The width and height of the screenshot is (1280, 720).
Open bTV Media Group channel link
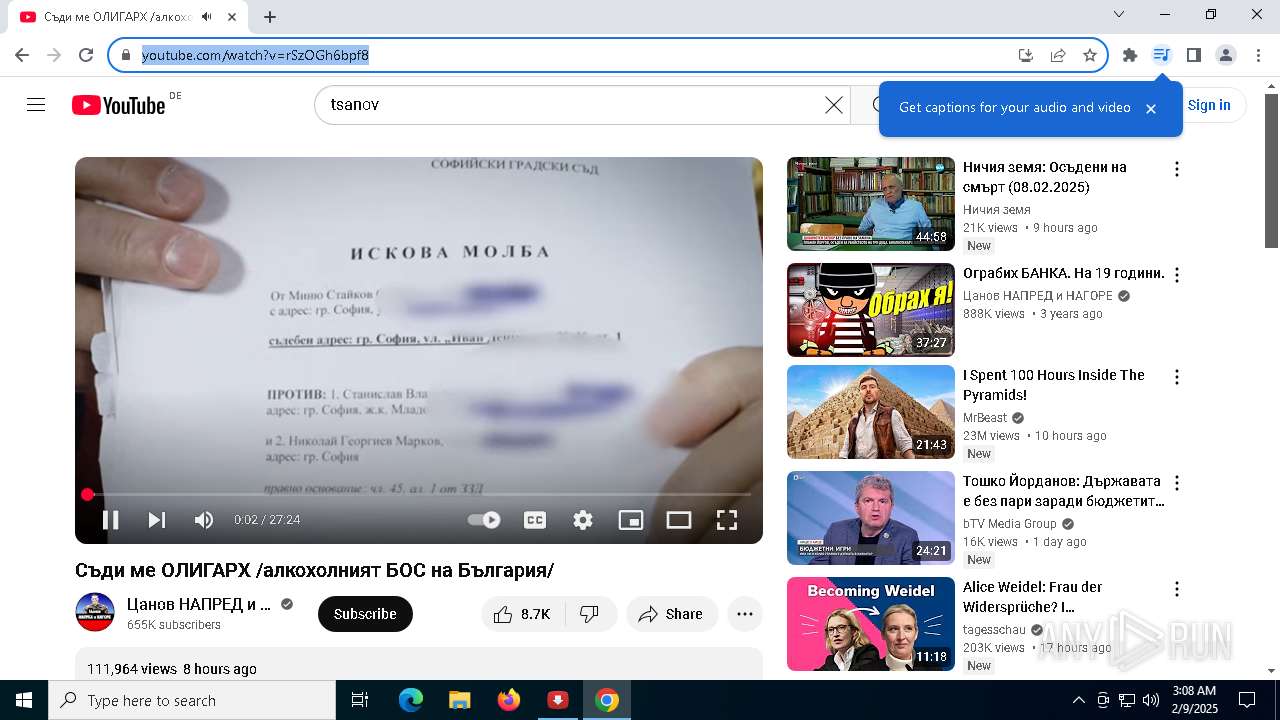click(1010, 524)
